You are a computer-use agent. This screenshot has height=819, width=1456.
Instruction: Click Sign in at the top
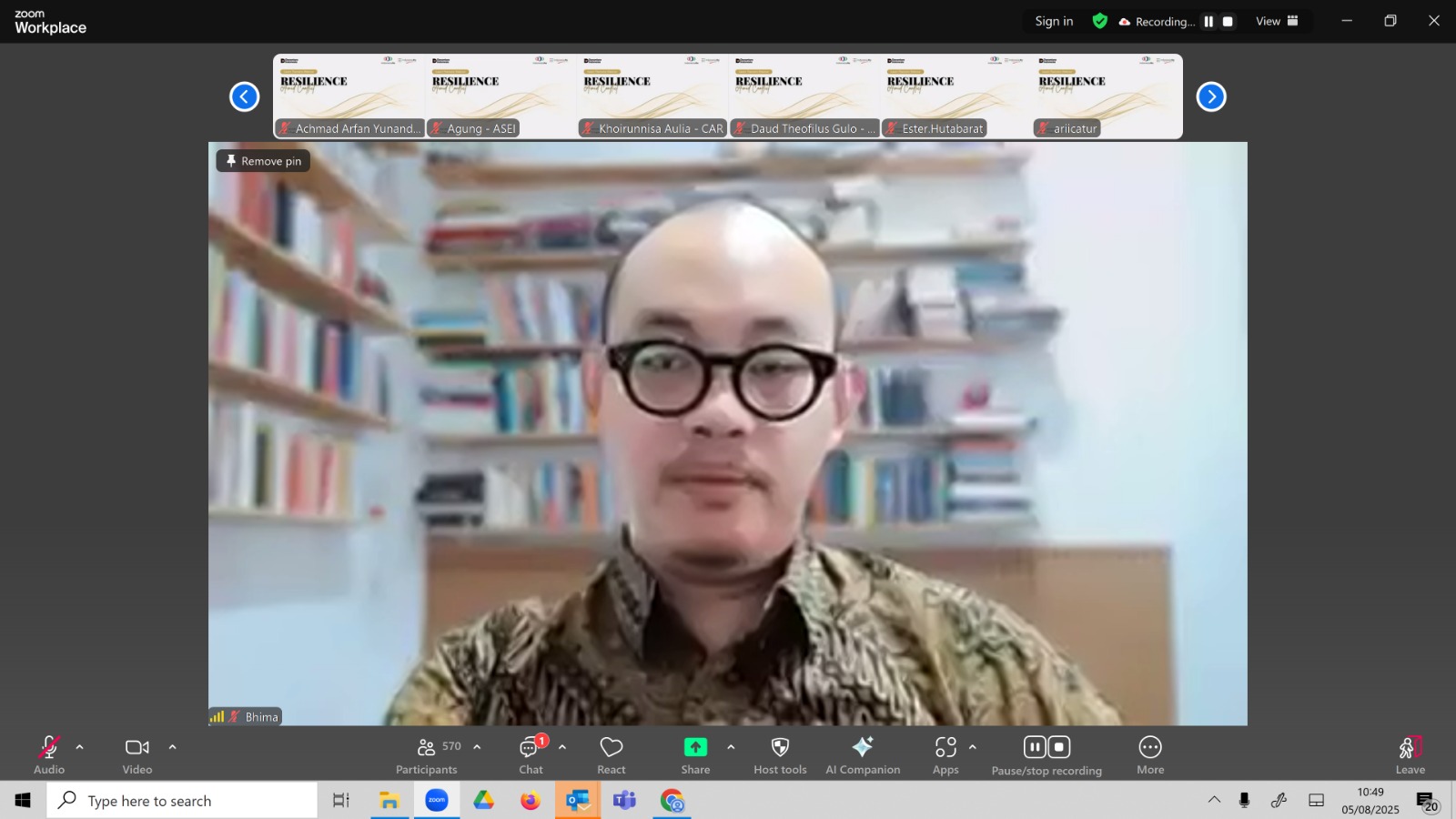[1054, 21]
